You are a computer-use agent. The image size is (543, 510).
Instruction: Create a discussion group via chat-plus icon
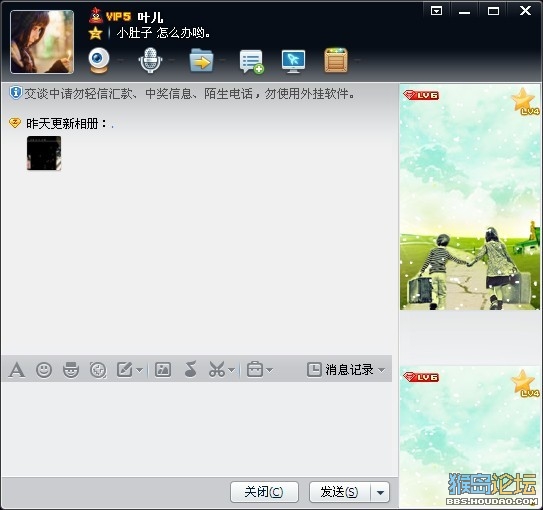251,61
